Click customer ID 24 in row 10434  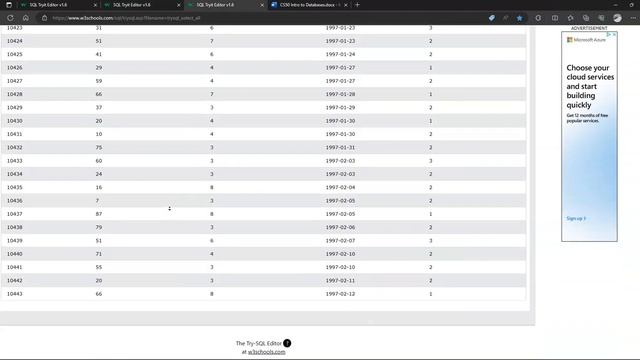coord(99,174)
